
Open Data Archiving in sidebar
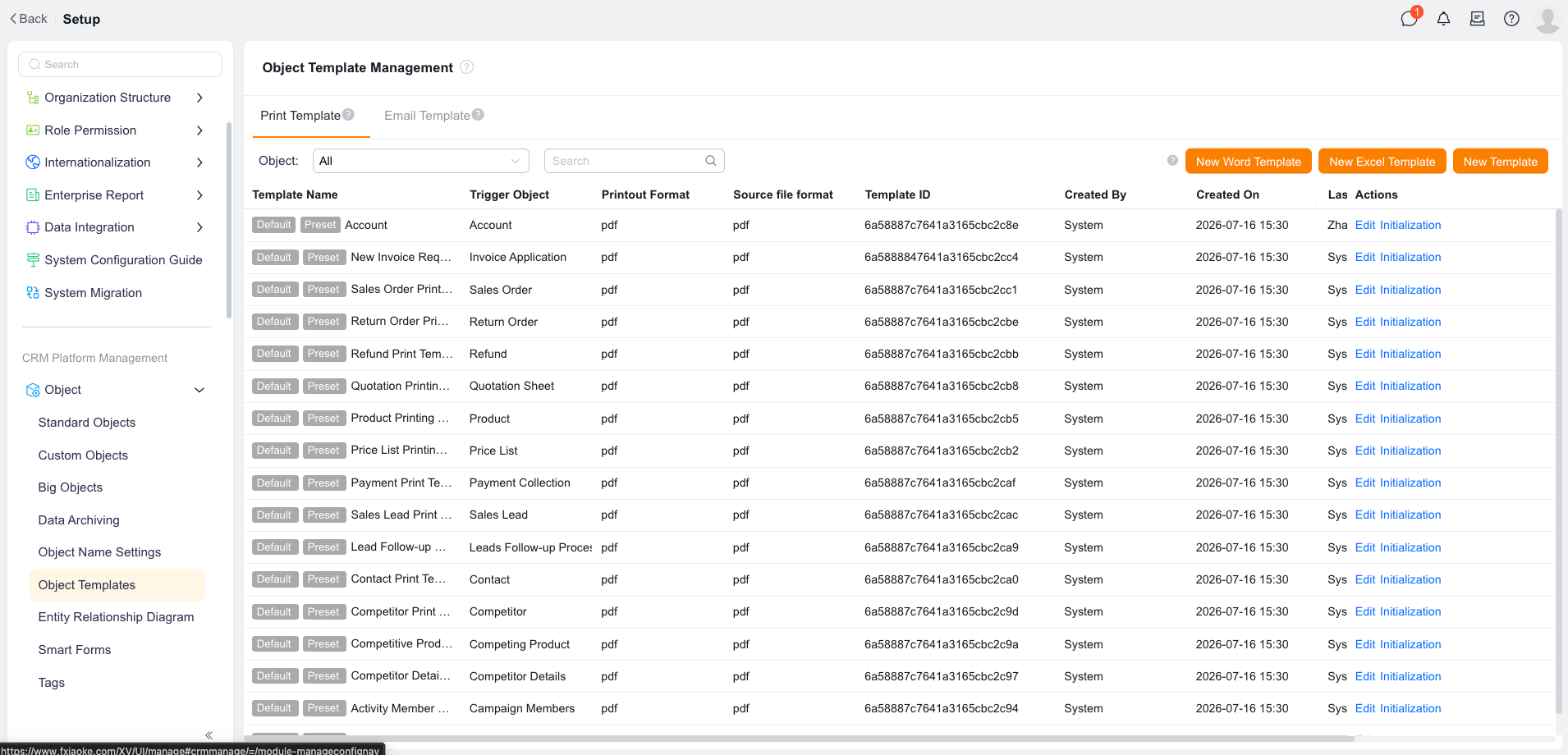[x=79, y=520]
